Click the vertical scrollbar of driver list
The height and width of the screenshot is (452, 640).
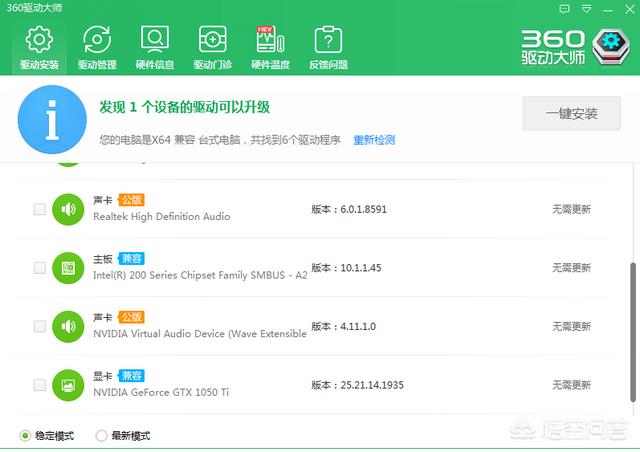[633, 332]
